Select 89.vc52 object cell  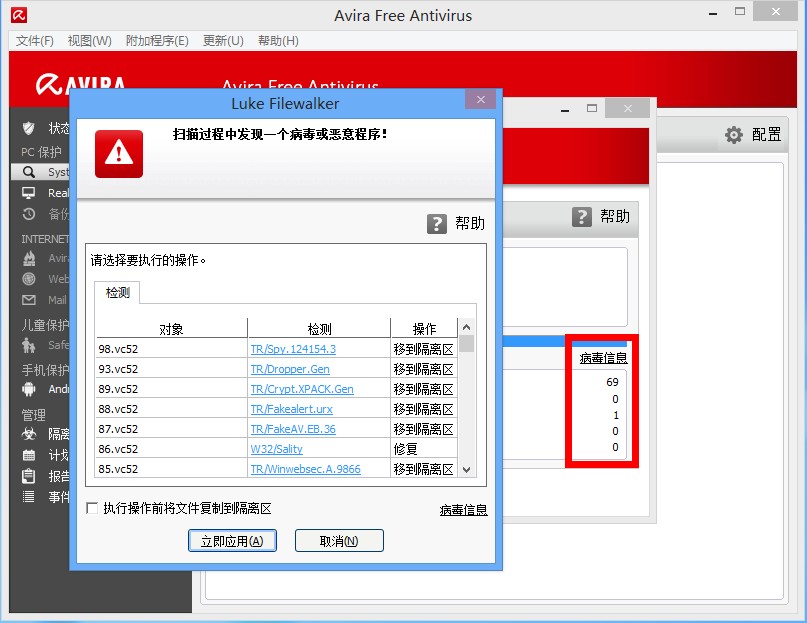tap(172, 389)
